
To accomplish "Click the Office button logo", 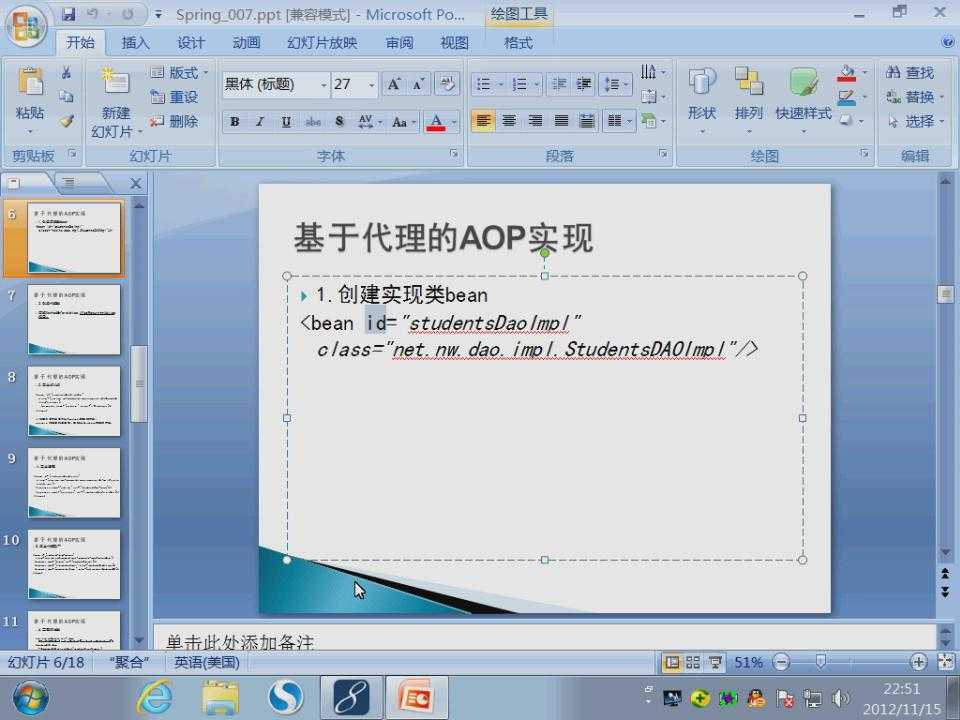I will 26,26.
